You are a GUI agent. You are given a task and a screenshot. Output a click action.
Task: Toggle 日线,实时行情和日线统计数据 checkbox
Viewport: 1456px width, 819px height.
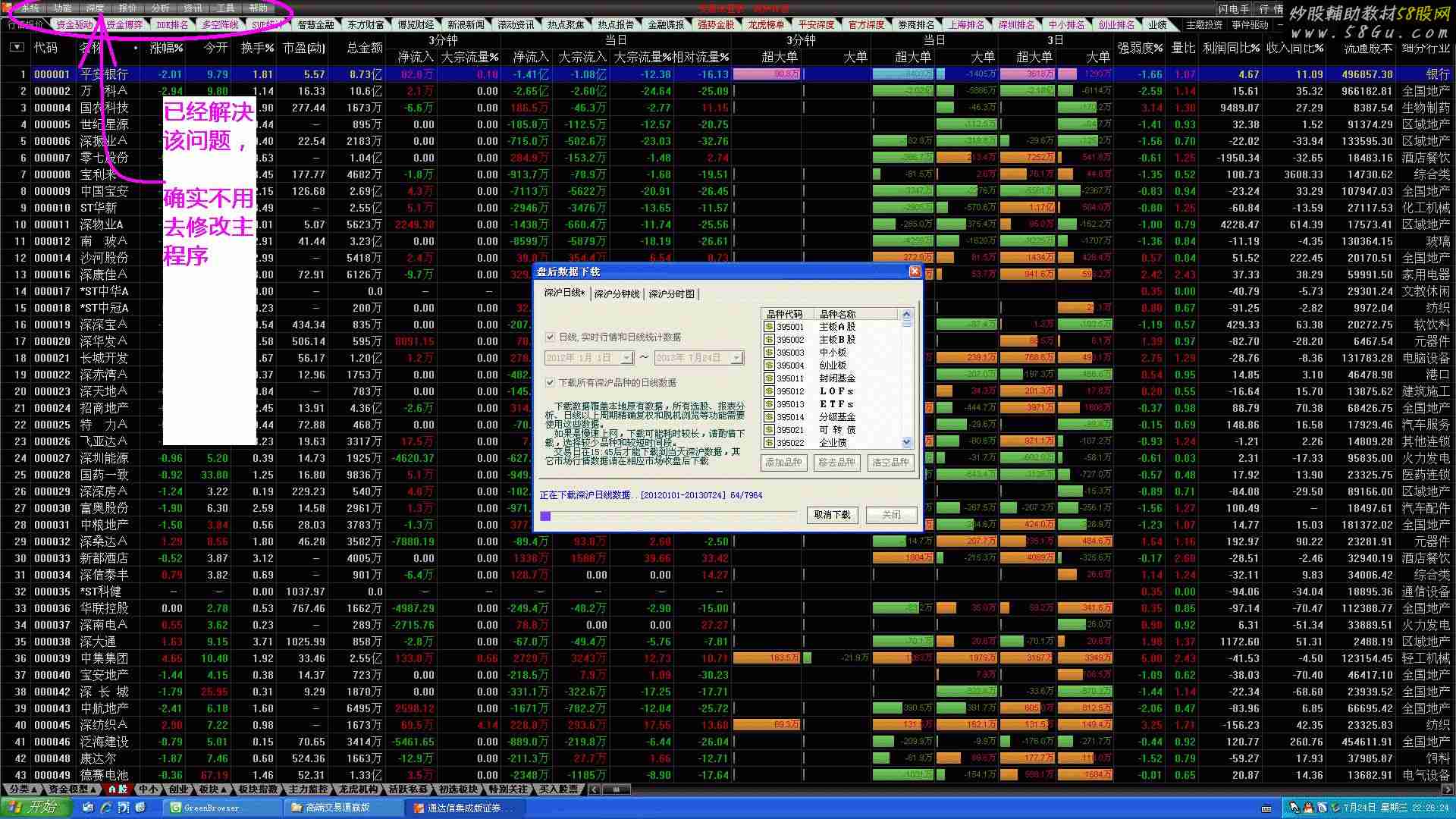(x=551, y=337)
